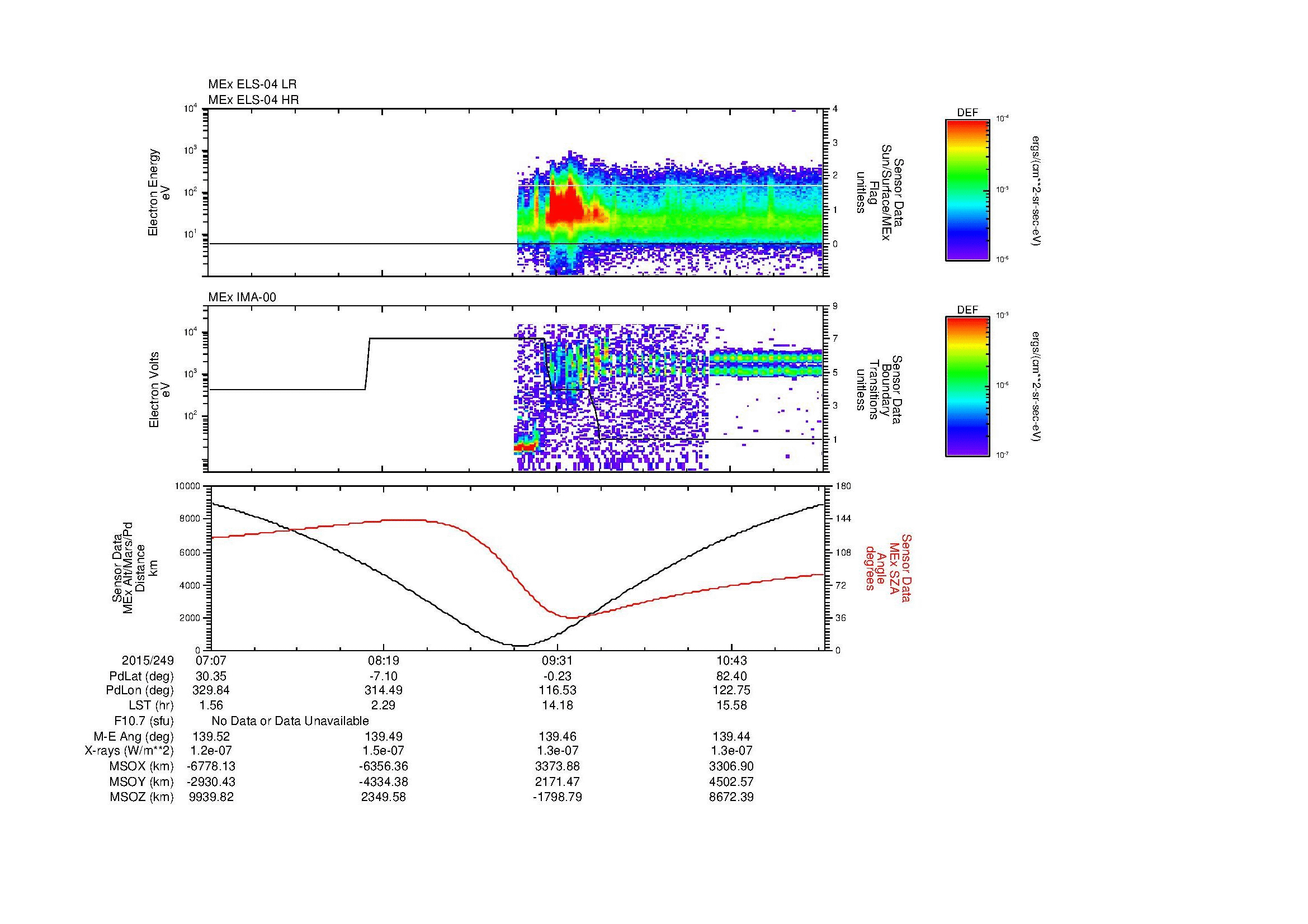Click the PdLon value '116.53'
The height and width of the screenshot is (924, 1308).
tap(557, 690)
